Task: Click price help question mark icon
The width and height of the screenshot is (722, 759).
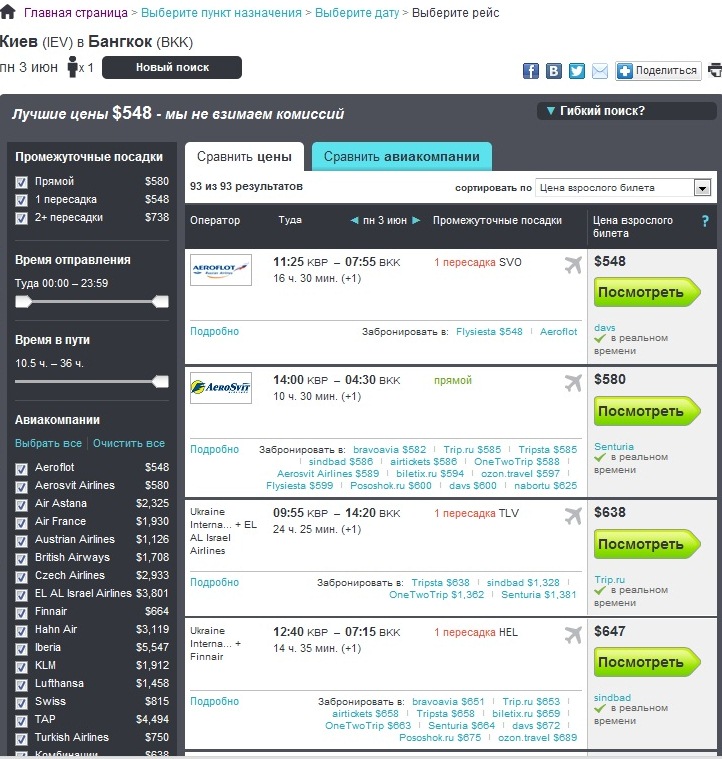Action: tap(705, 221)
